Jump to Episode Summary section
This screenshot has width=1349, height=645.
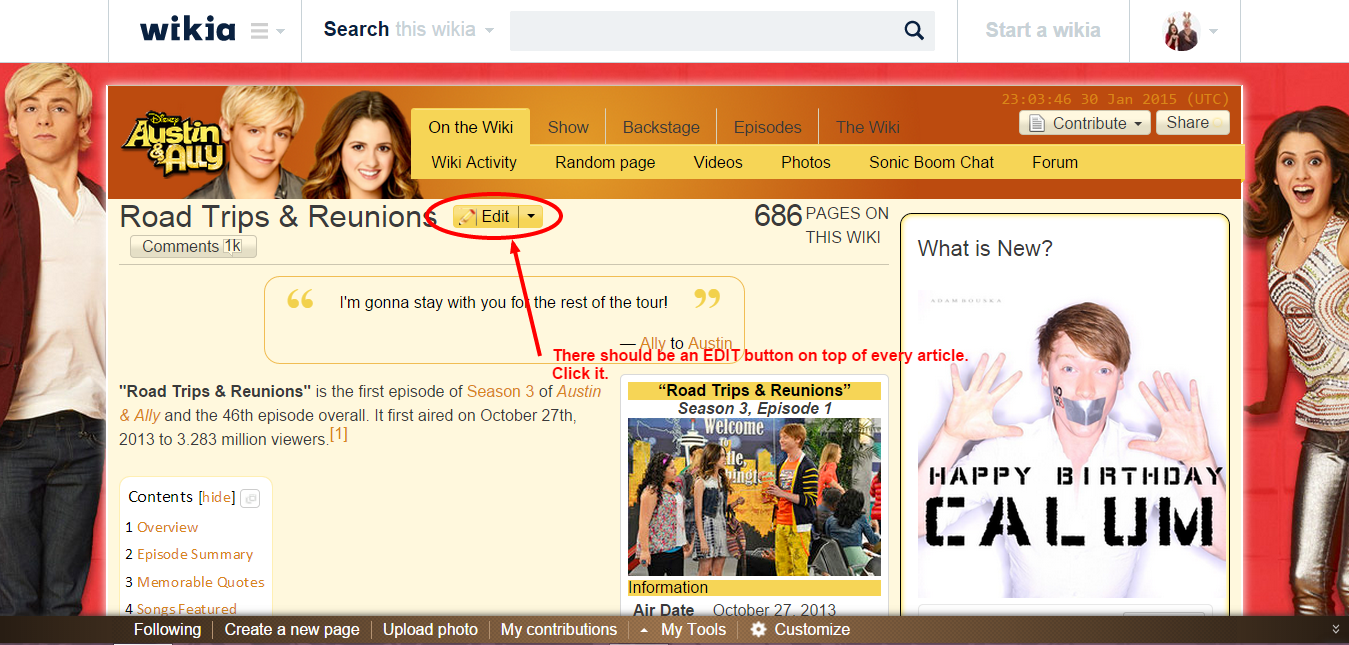(195, 554)
